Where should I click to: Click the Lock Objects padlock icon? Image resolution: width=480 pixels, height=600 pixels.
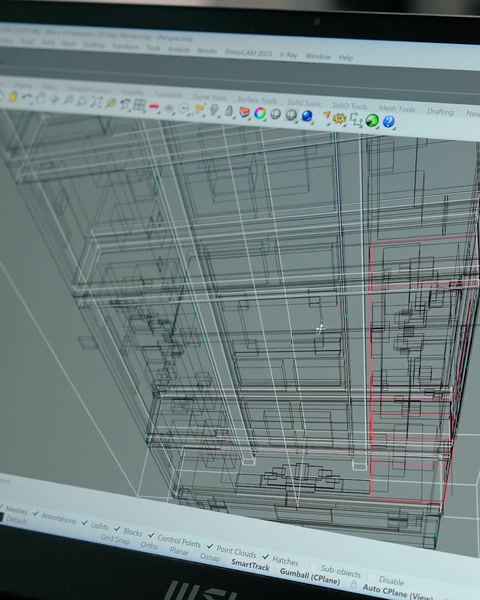pos(229,111)
